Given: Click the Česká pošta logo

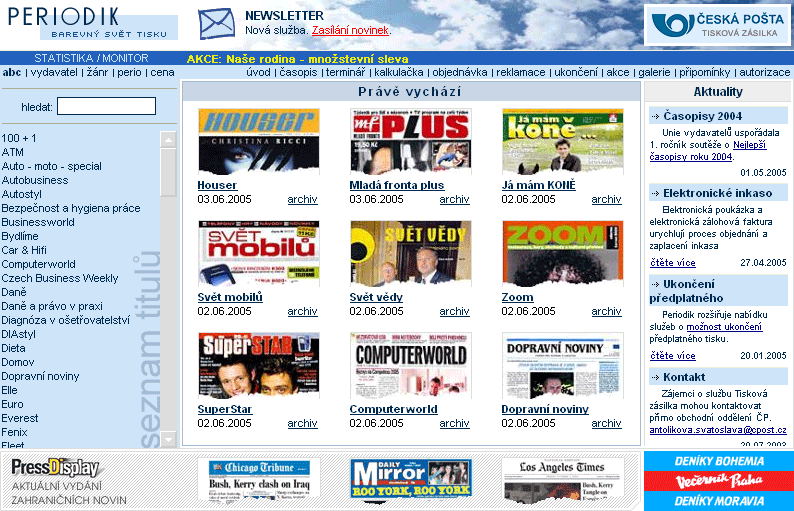Looking at the screenshot, I should tap(717, 25).
